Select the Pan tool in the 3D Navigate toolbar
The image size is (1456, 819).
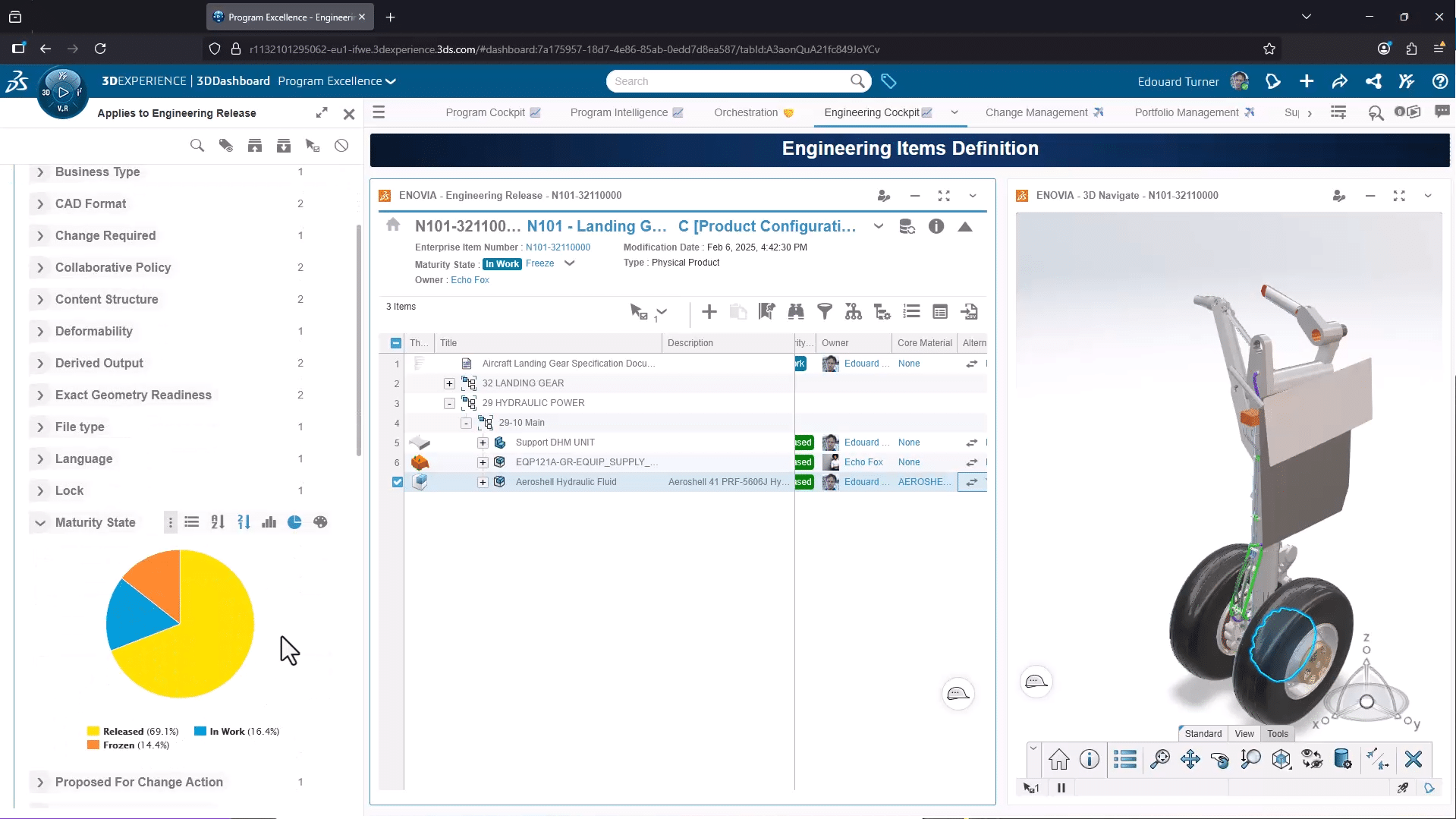pos(1190,759)
